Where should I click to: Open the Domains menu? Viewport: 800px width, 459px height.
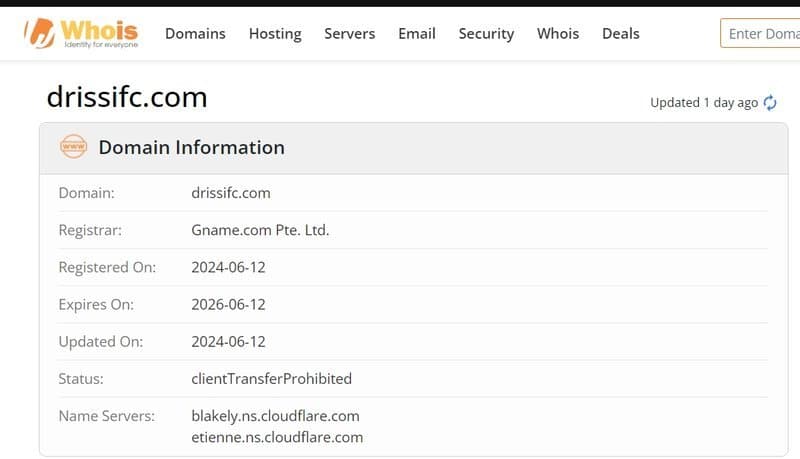(195, 33)
